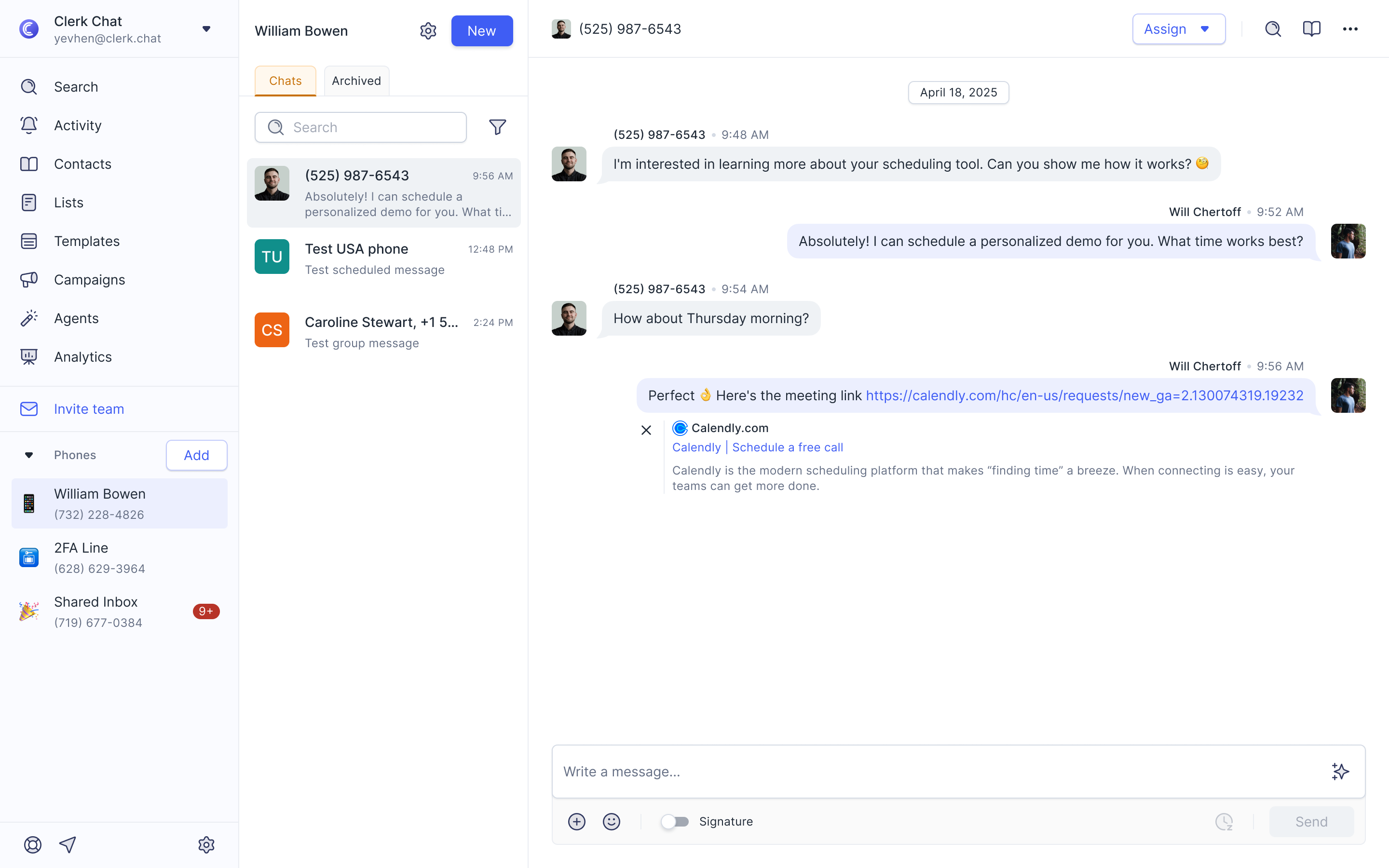
Task: Open AI assist sparkle icon in composer
Action: [x=1340, y=772]
